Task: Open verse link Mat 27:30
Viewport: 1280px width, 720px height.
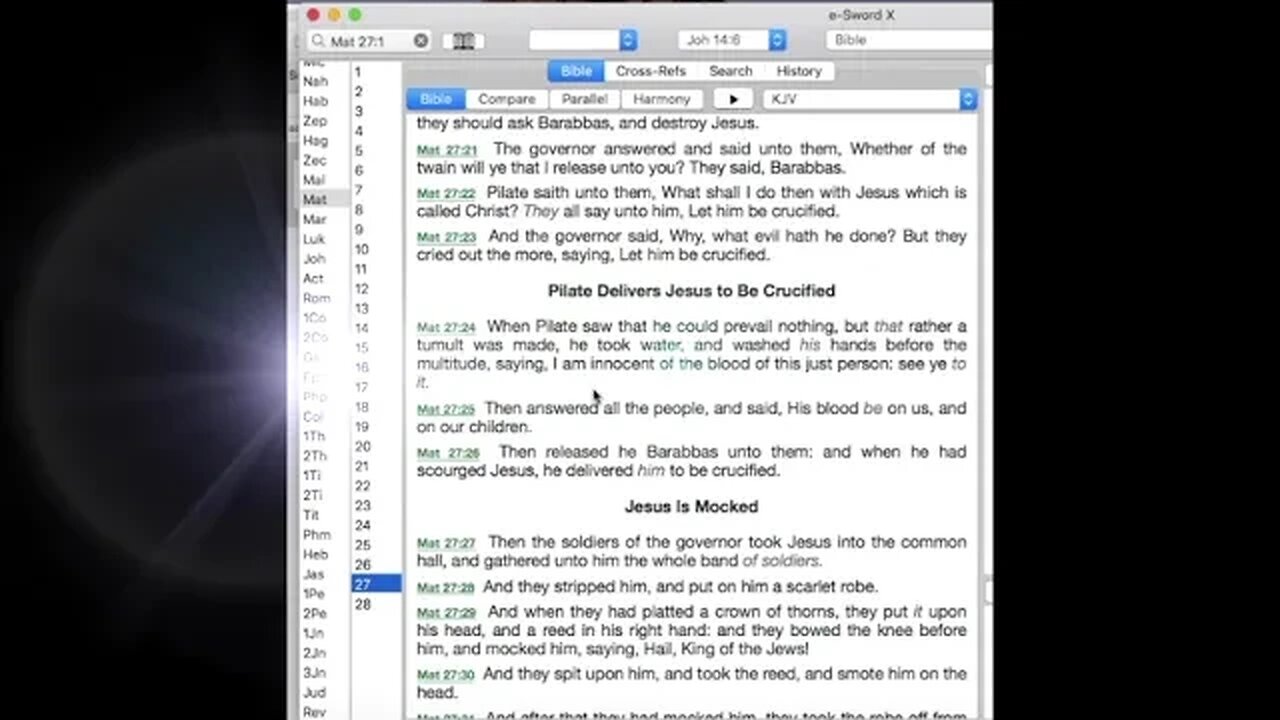Action: [x=447, y=675]
